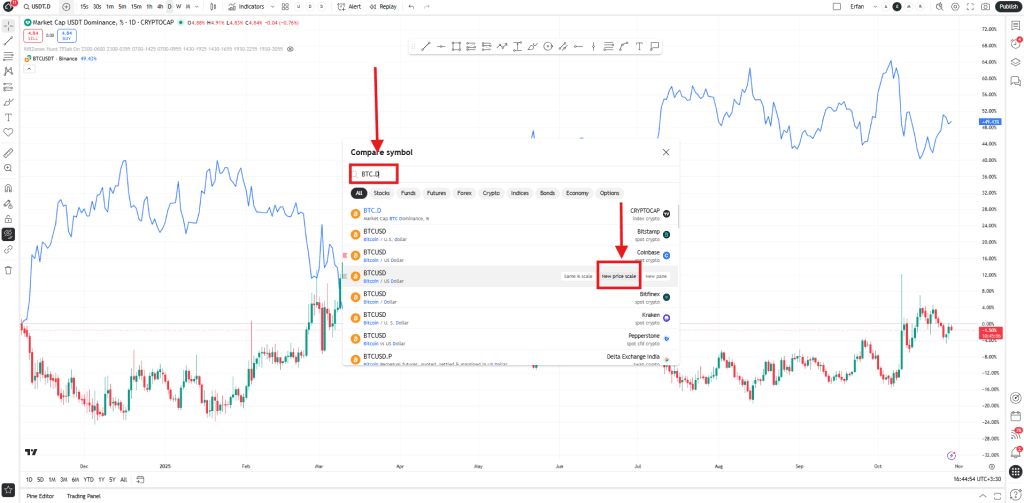Click the trash icon to remove drawings
This screenshot has width=1024, height=503.
tap(8, 270)
